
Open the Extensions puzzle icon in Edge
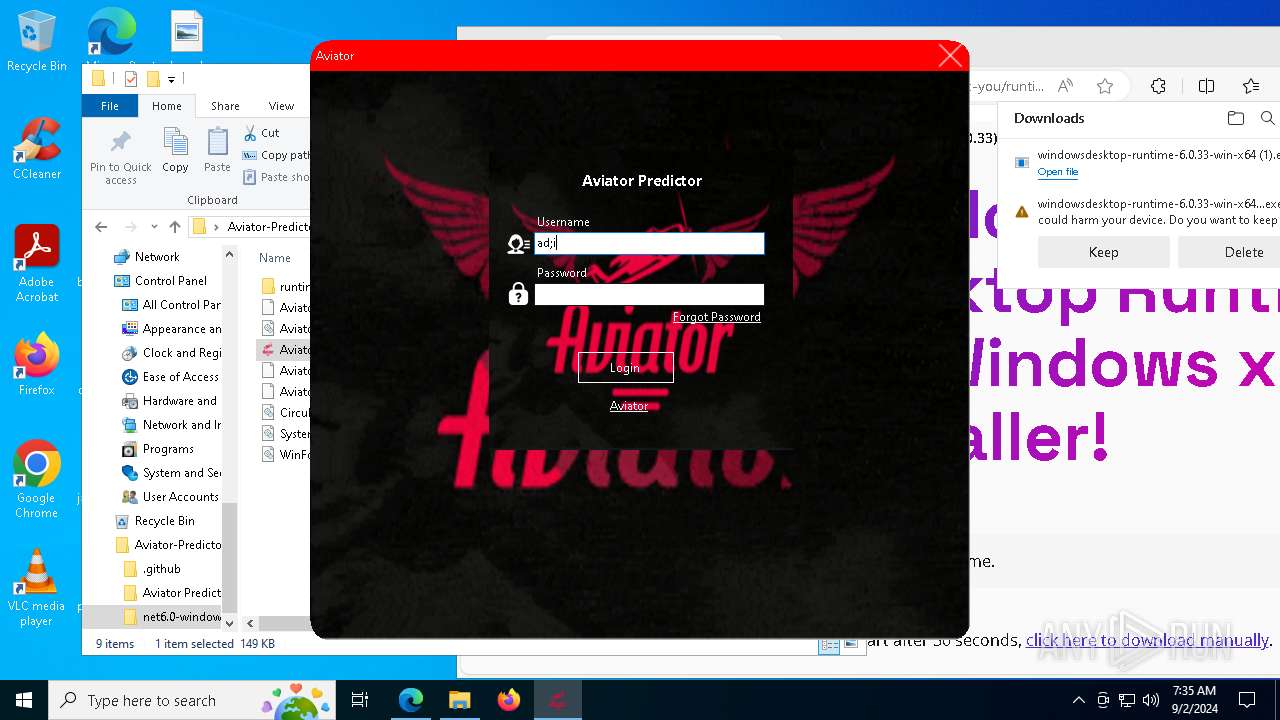(1158, 86)
